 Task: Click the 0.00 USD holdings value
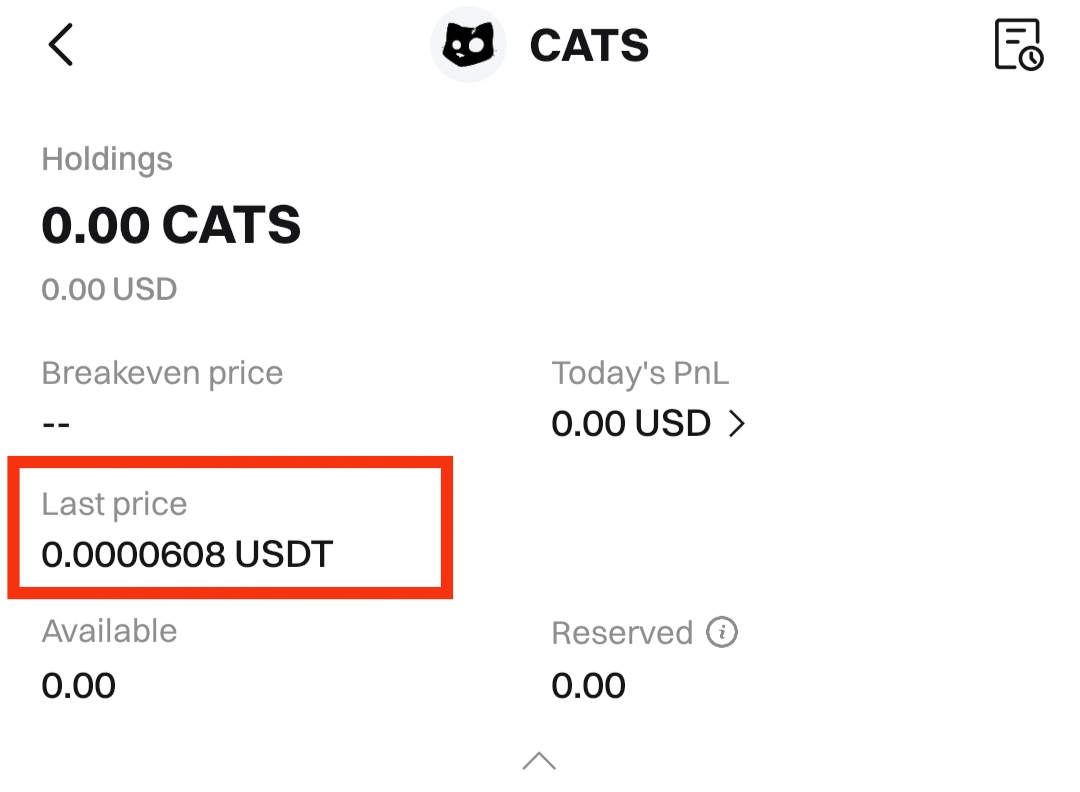(109, 290)
